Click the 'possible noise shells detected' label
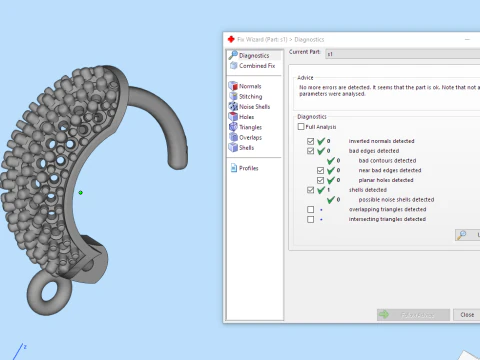 (x=396, y=200)
